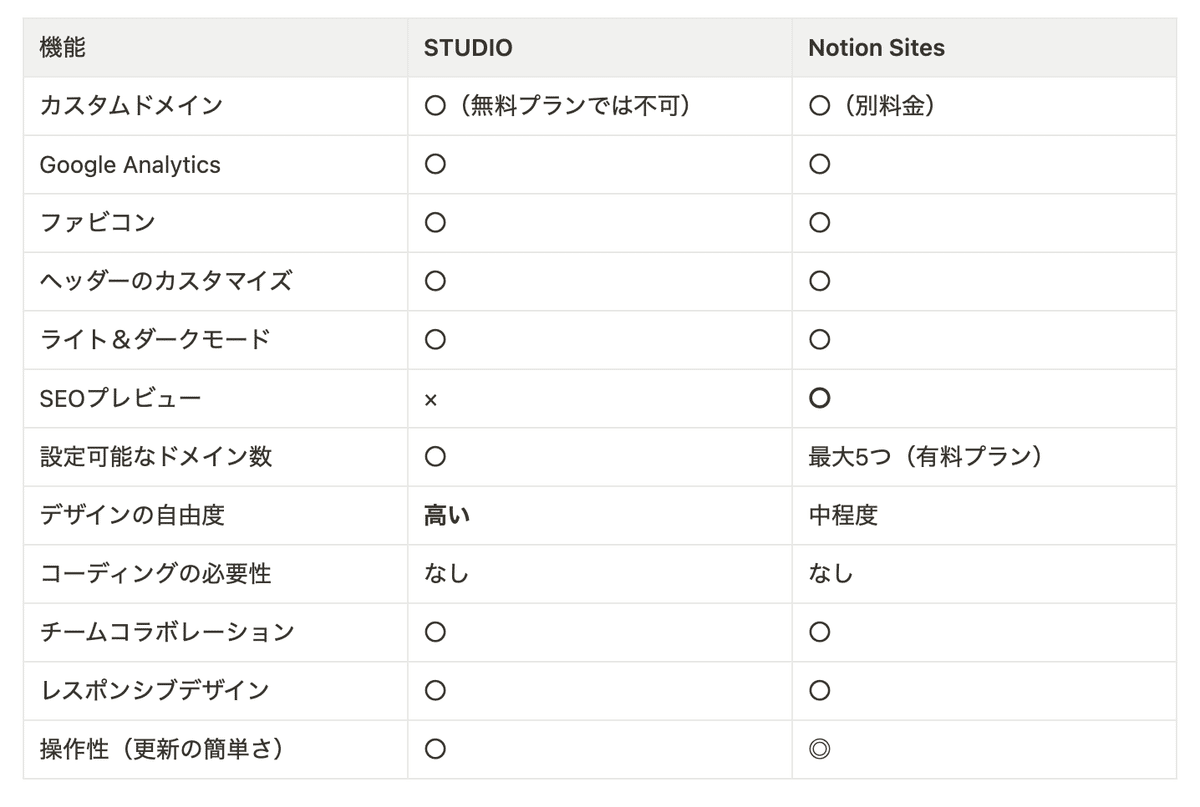This screenshot has height=807, width=1200.
Task: Click the × mark in the SEOプレビュー row
Action: coord(431,400)
